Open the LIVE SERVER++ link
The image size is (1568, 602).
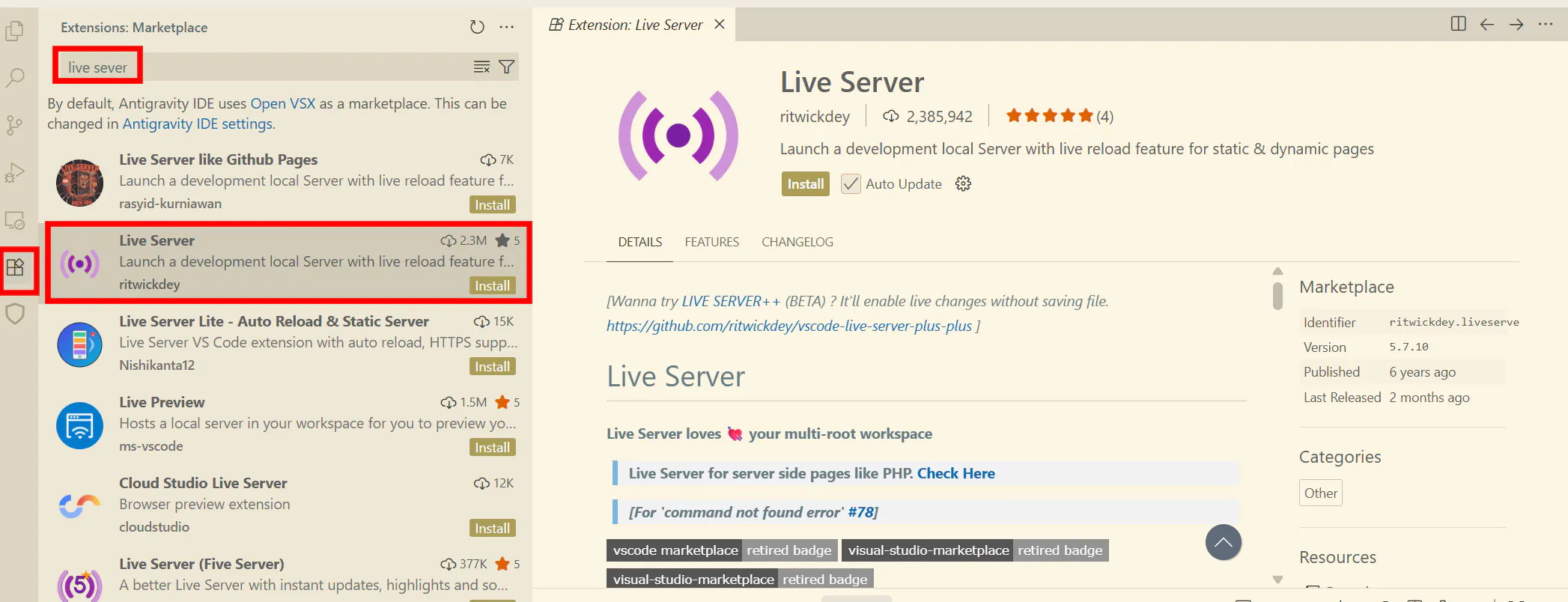coord(732,301)
